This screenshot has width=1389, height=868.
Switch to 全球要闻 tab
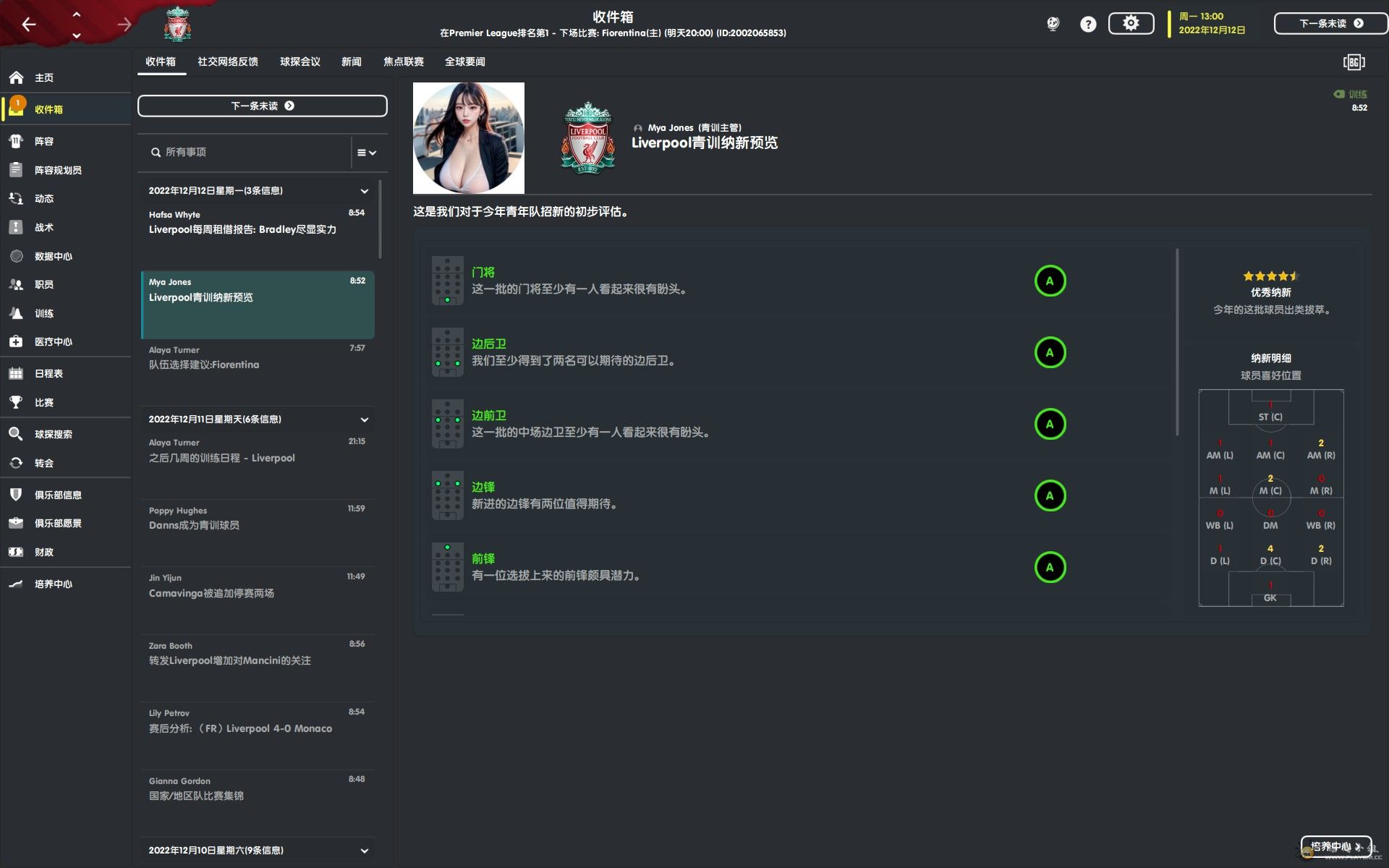point(465,61)
